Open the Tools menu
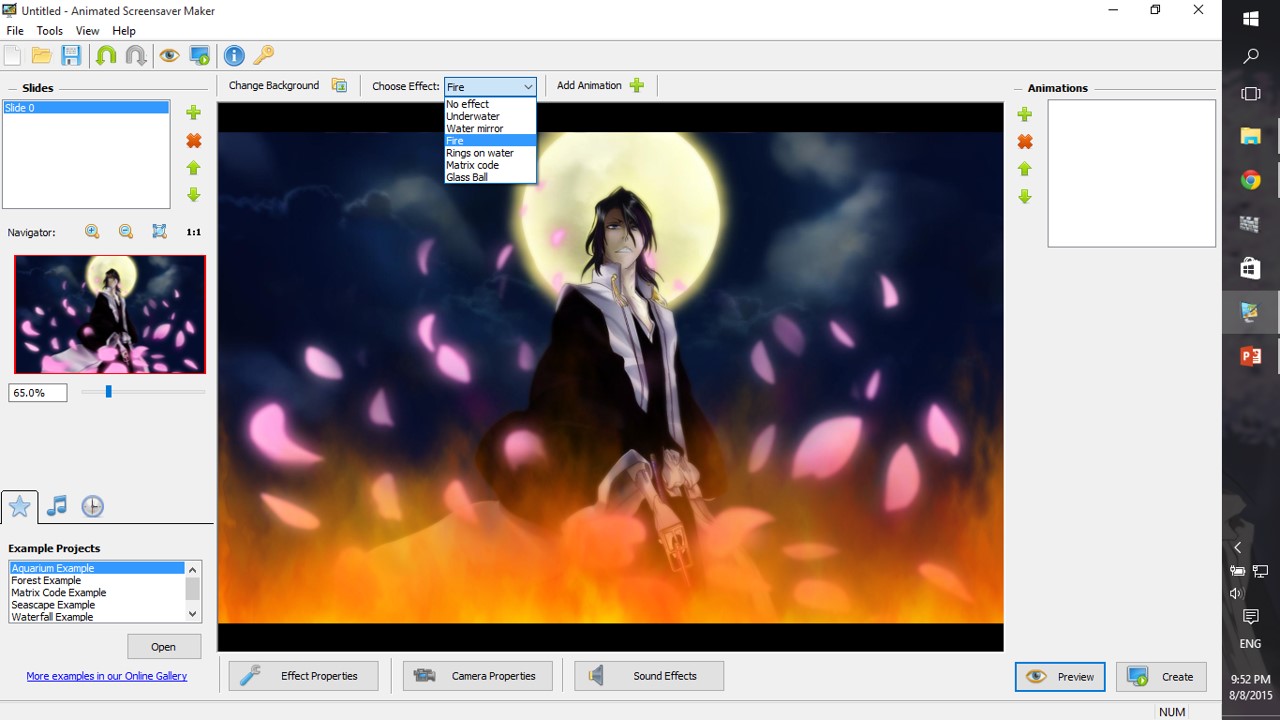 [x=50, y=31]
